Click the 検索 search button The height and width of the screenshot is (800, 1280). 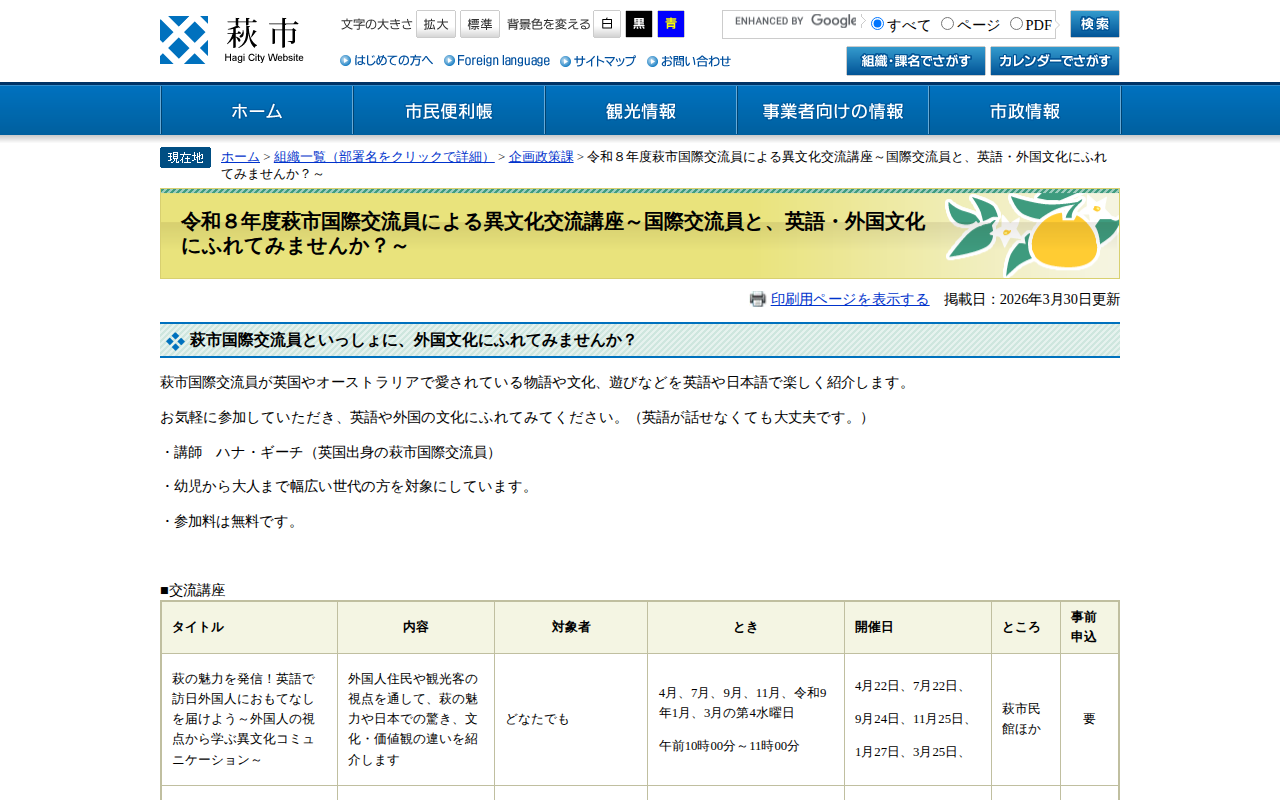pos(1094,24)
